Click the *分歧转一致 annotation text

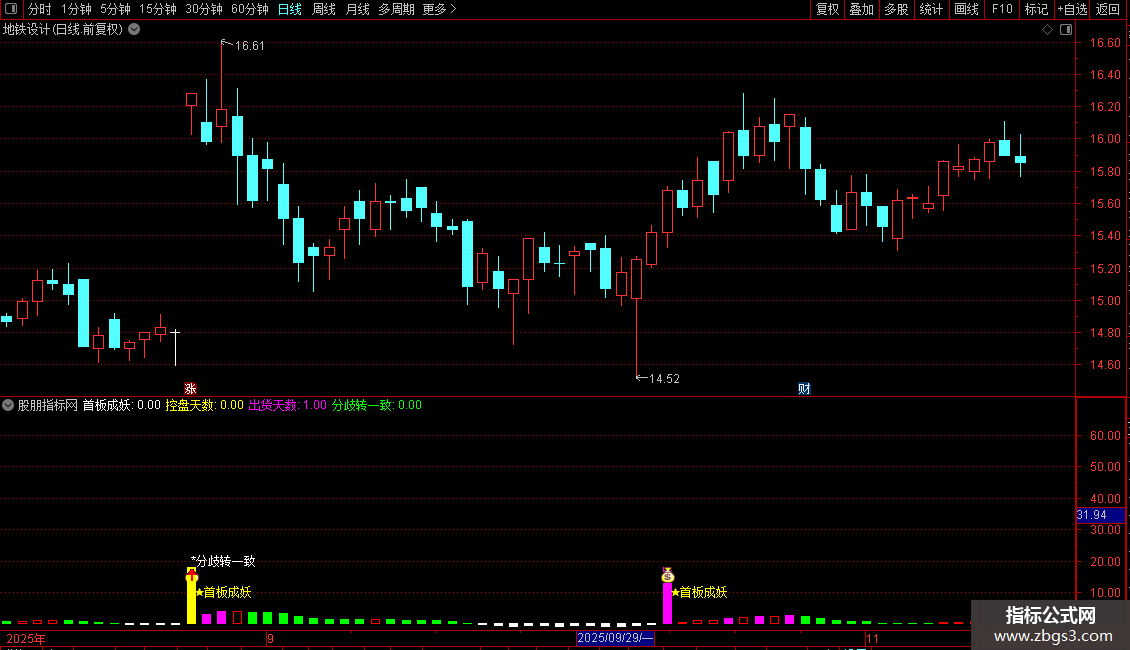[223, 561]
